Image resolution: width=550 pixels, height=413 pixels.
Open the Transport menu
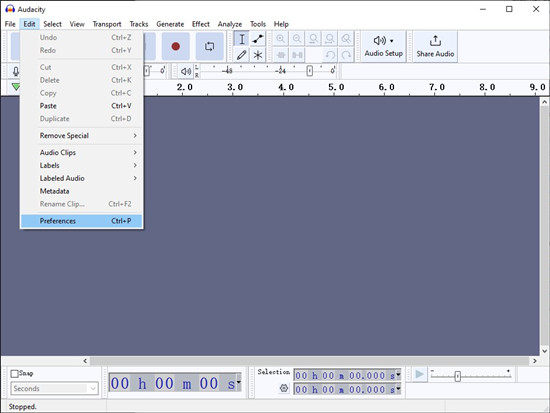[107, 24]
